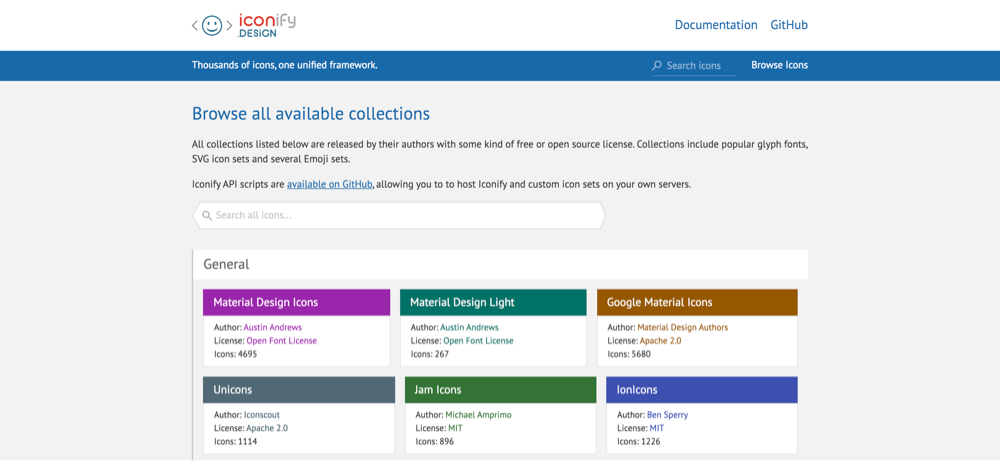This screenshot has height=461, width=1000.
Task: Click Material Design Authors link
Action: coord(682,328)
